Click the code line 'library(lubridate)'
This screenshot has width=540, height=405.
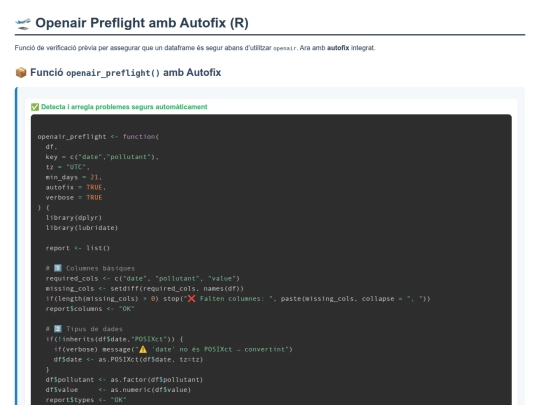tap(82, 228)
